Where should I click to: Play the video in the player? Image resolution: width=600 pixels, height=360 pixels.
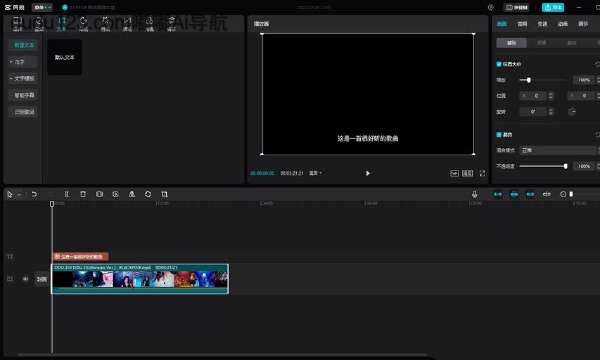(x=368, y=173)
